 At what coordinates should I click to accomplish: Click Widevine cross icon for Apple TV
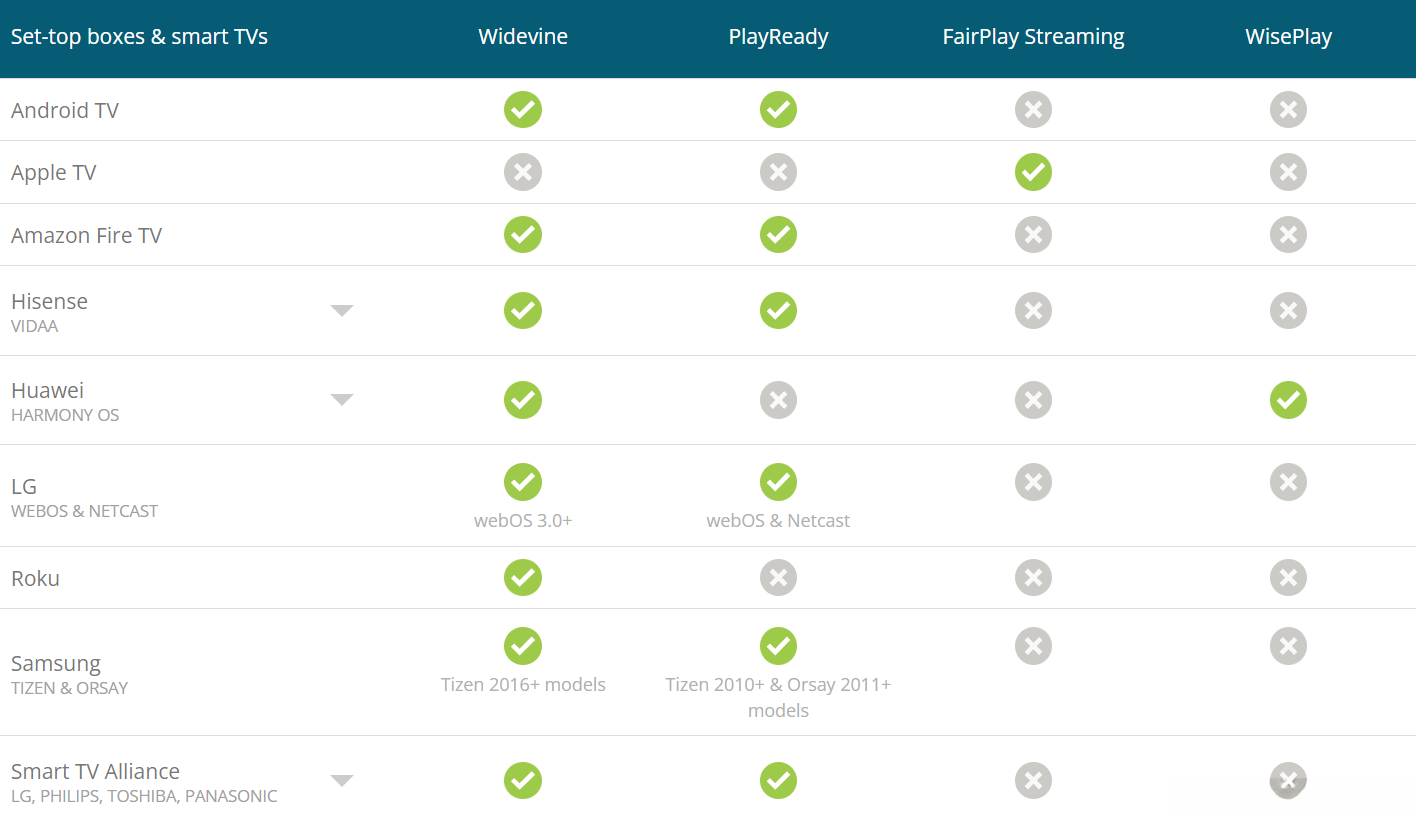[x=522, y=172]
